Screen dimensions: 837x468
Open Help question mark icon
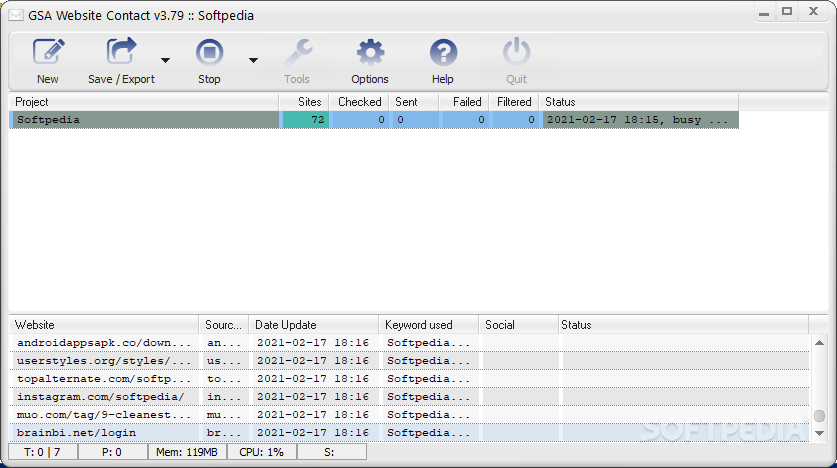(x=443, y=61)
